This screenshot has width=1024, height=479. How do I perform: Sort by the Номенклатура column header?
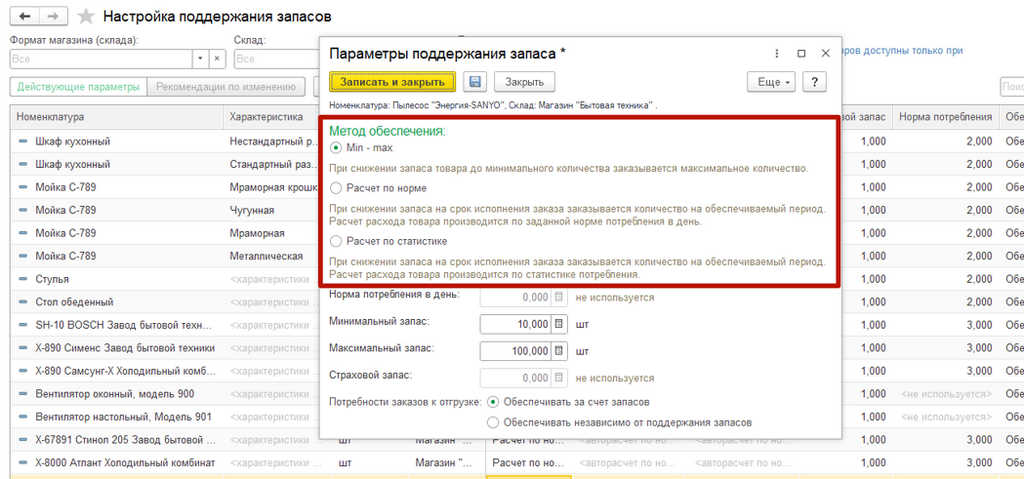(116, 116)
